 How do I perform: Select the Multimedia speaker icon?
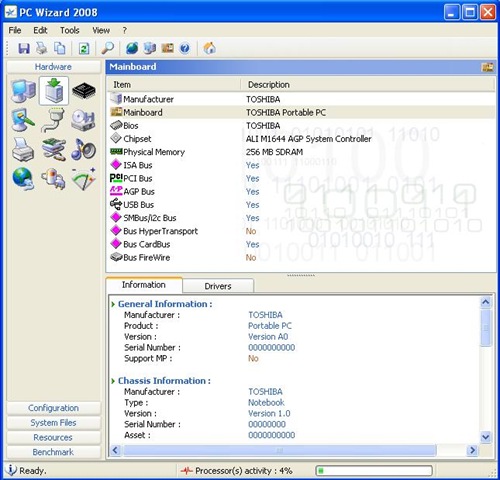[x=83, y=150]
